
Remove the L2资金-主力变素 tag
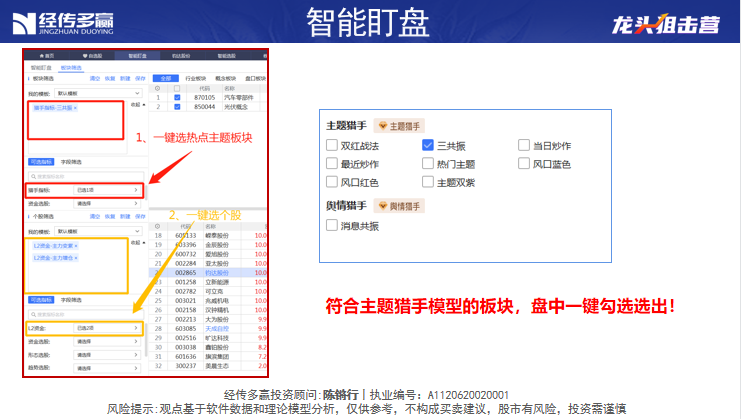pos(76,246)
